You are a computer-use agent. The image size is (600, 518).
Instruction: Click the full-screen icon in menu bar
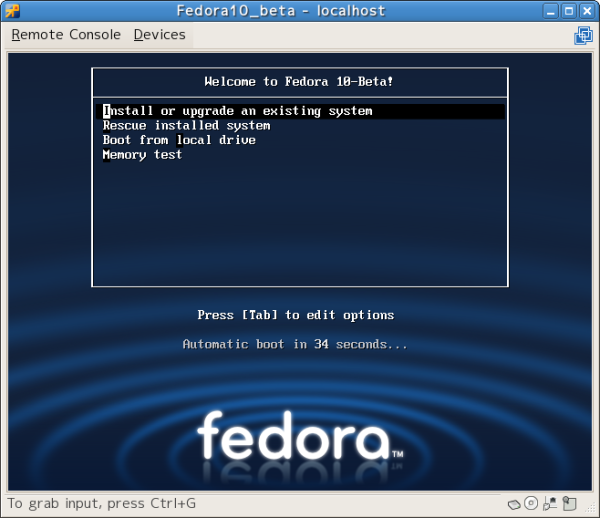(x=584, y=35)
